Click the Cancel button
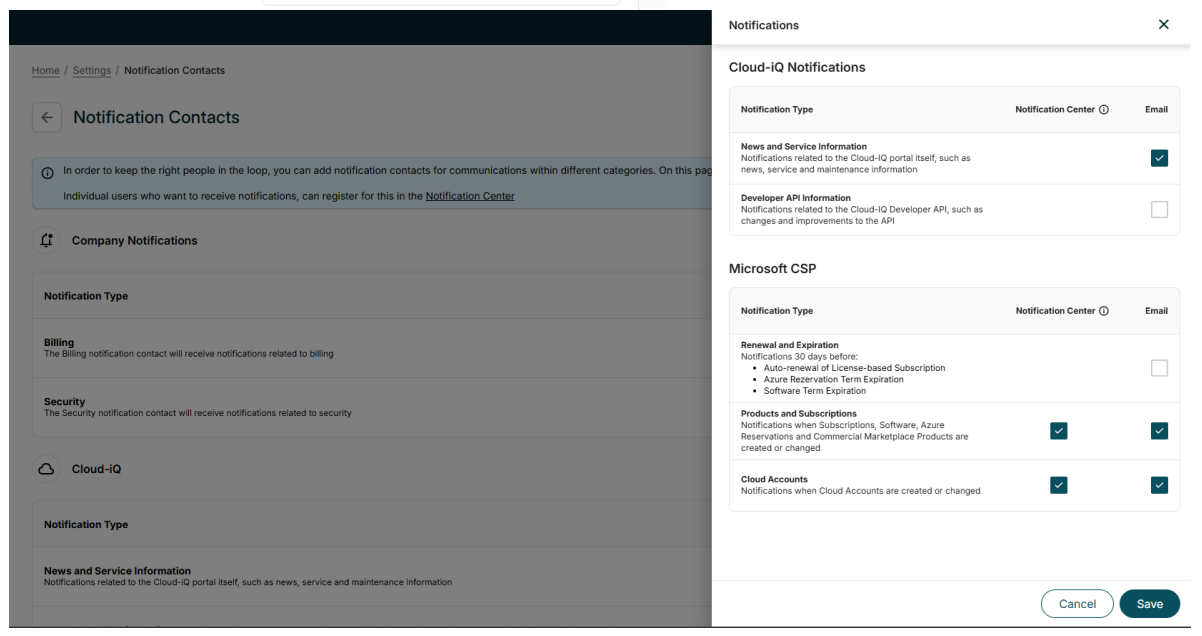This screenshot has width=1202, height=636. point(1077,604)
